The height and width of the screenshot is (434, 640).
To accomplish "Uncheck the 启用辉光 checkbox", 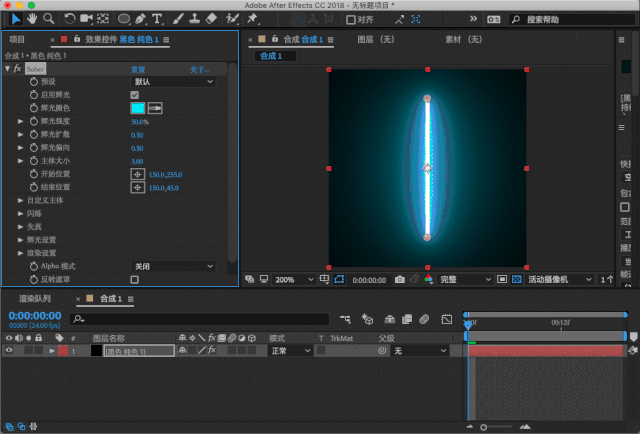I will [x=135, y=94].
